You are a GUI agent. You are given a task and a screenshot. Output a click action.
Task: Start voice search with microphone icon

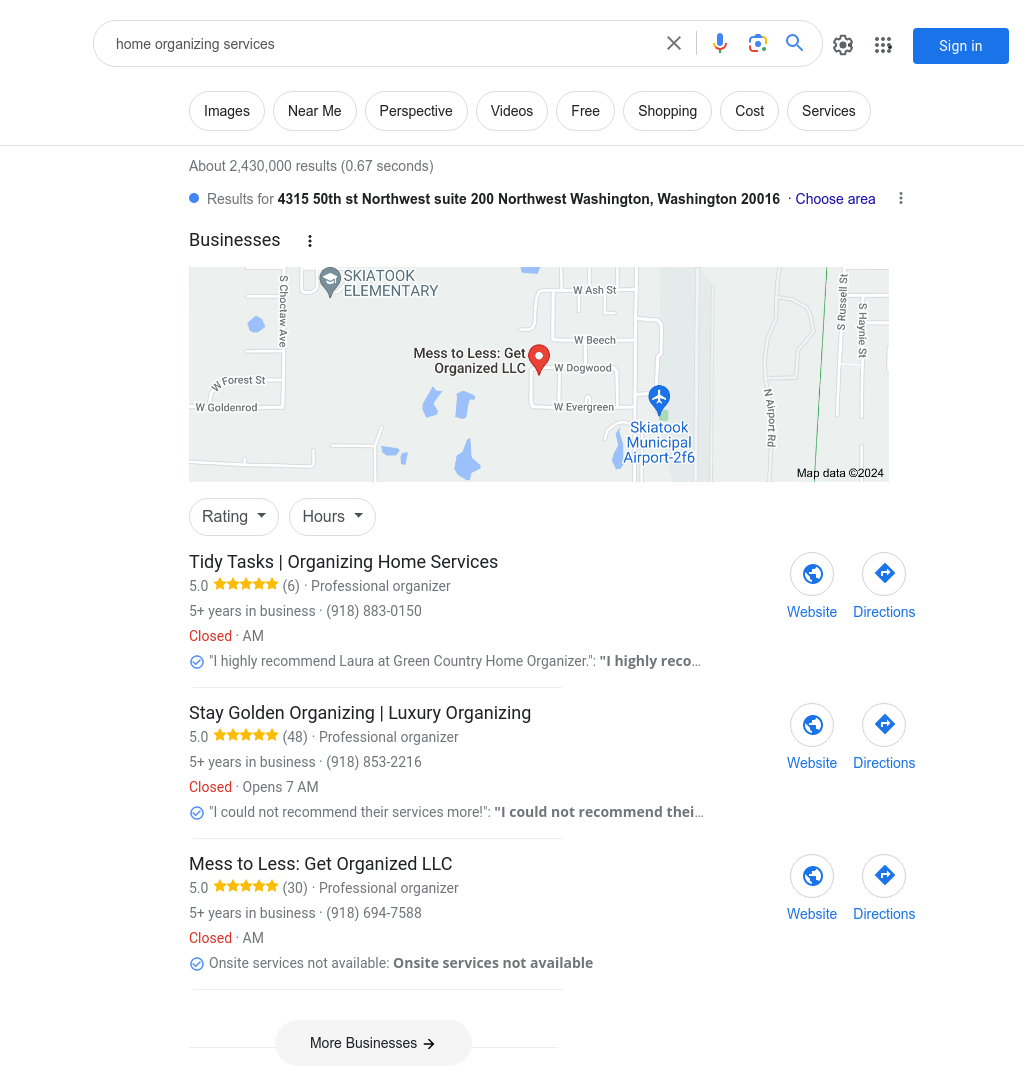point(720,44)
